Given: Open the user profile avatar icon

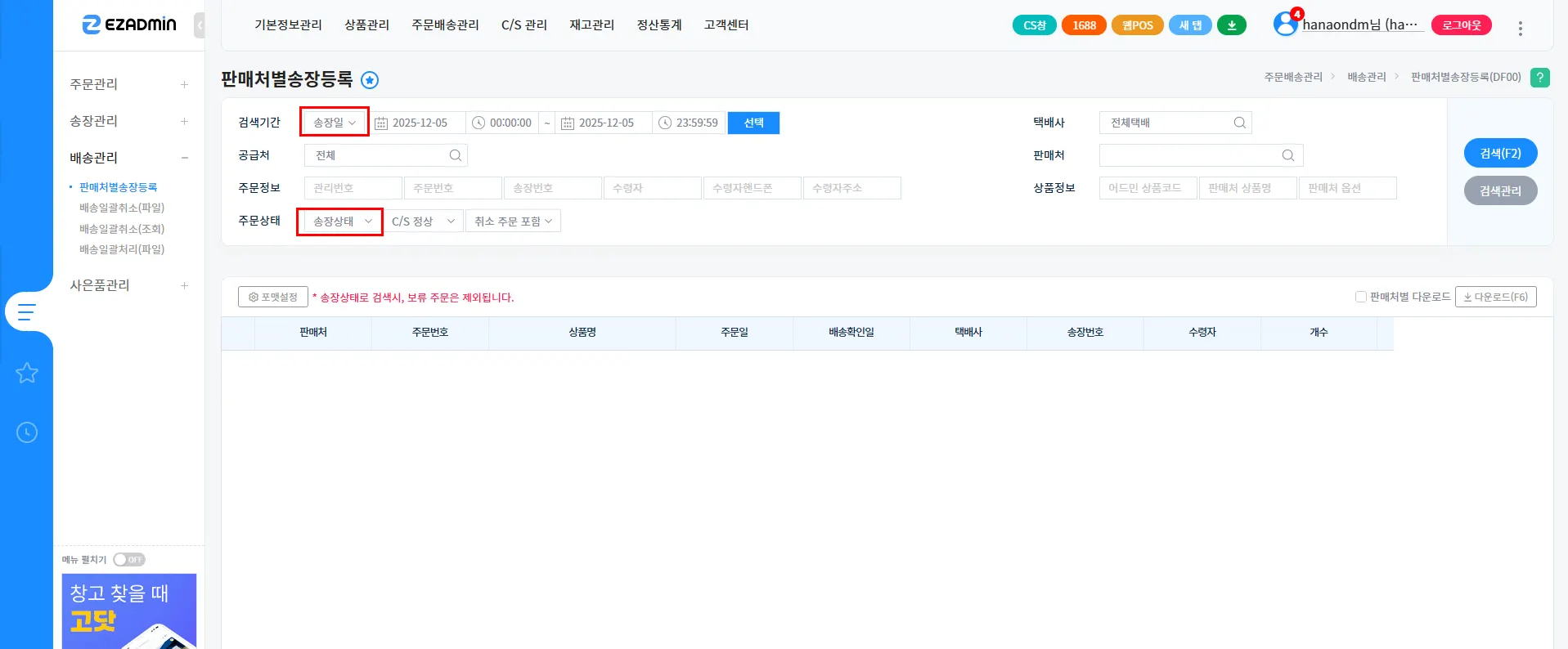Looking at the screenshot, I should [1285, 25].
